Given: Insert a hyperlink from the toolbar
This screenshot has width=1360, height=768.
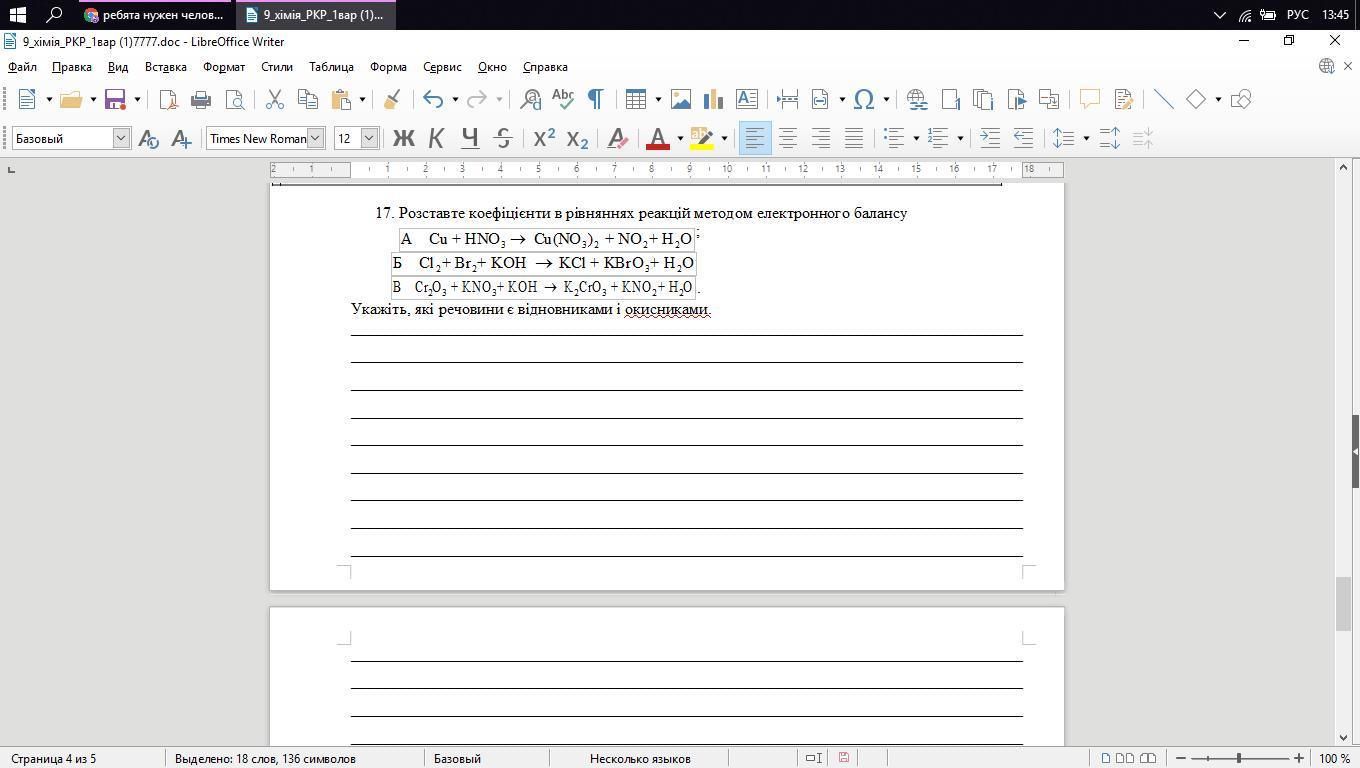Looking at the screenshot, I should tap(916, 99).
